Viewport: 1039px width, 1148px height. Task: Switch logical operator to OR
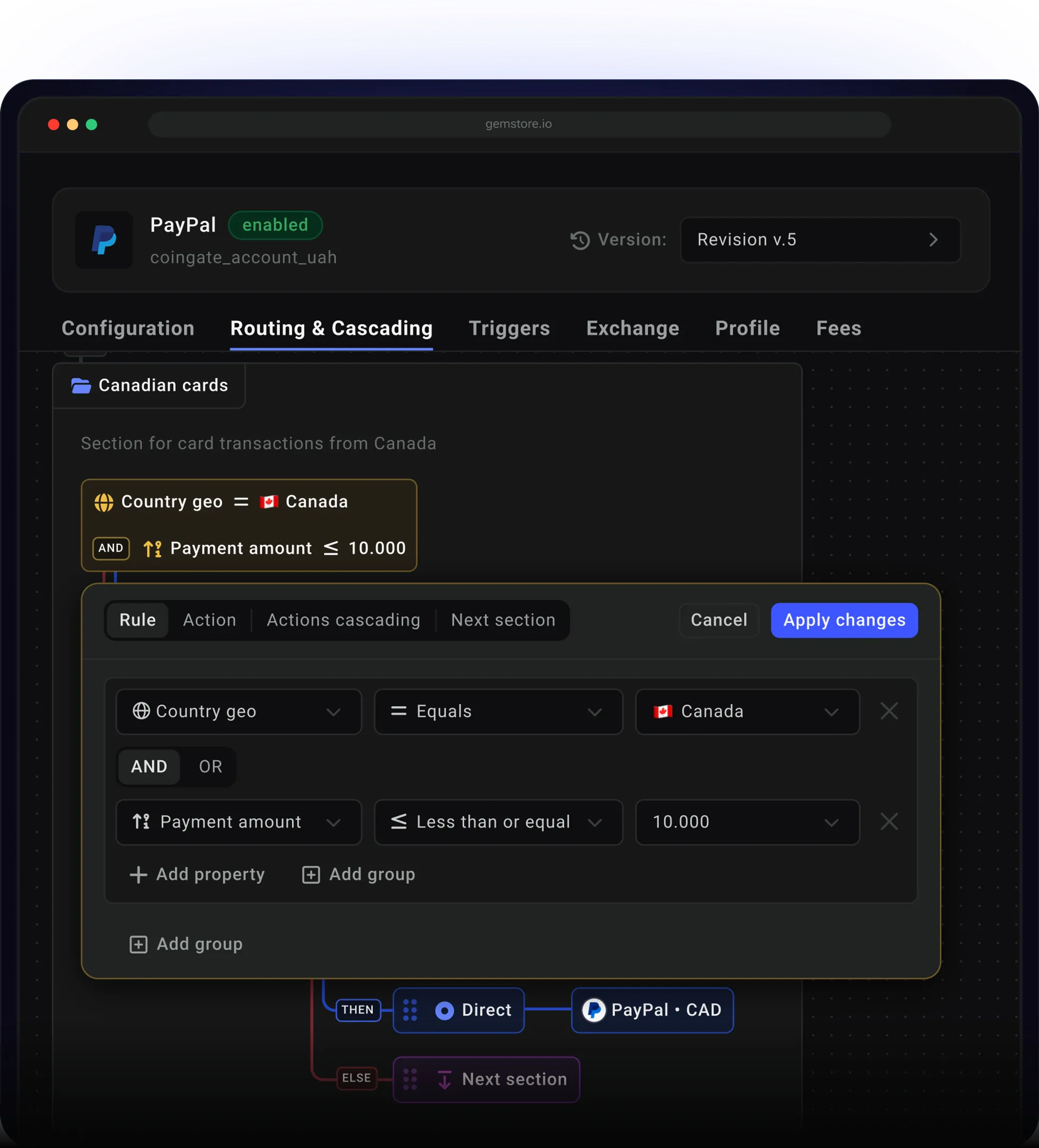point(210,767)
